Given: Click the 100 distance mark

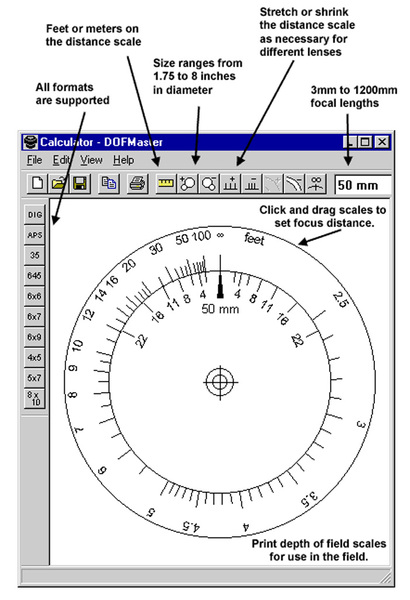Looking at the screenshot, I should click(201, 236).
